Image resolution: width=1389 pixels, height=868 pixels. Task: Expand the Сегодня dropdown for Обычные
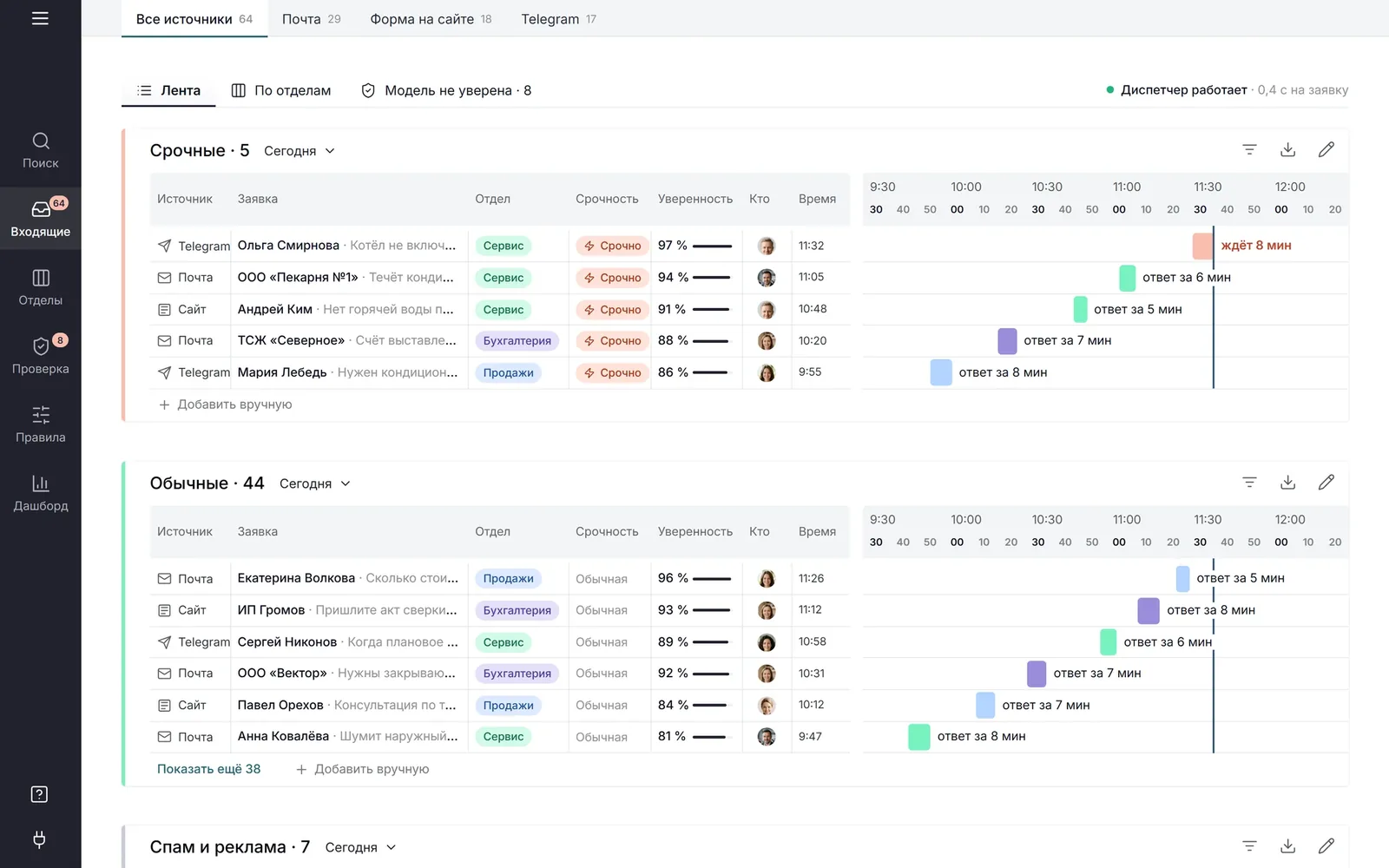point(315,483)
